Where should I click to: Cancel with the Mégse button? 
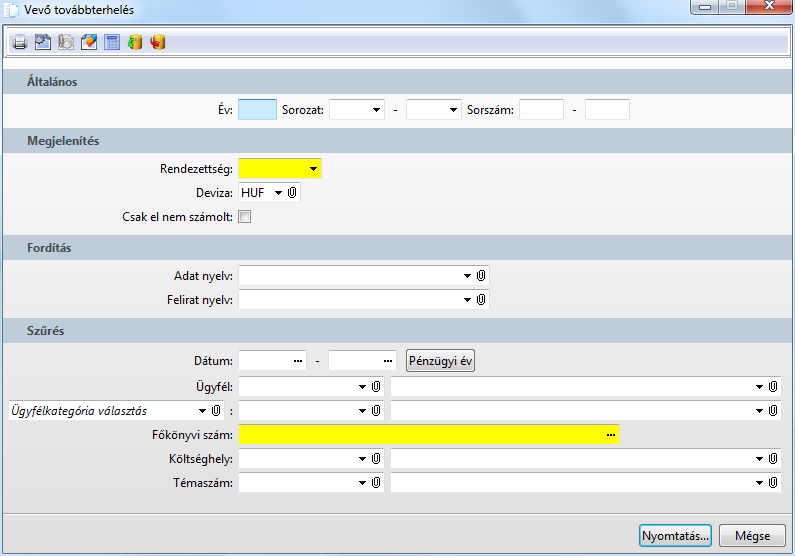point(752,536)
